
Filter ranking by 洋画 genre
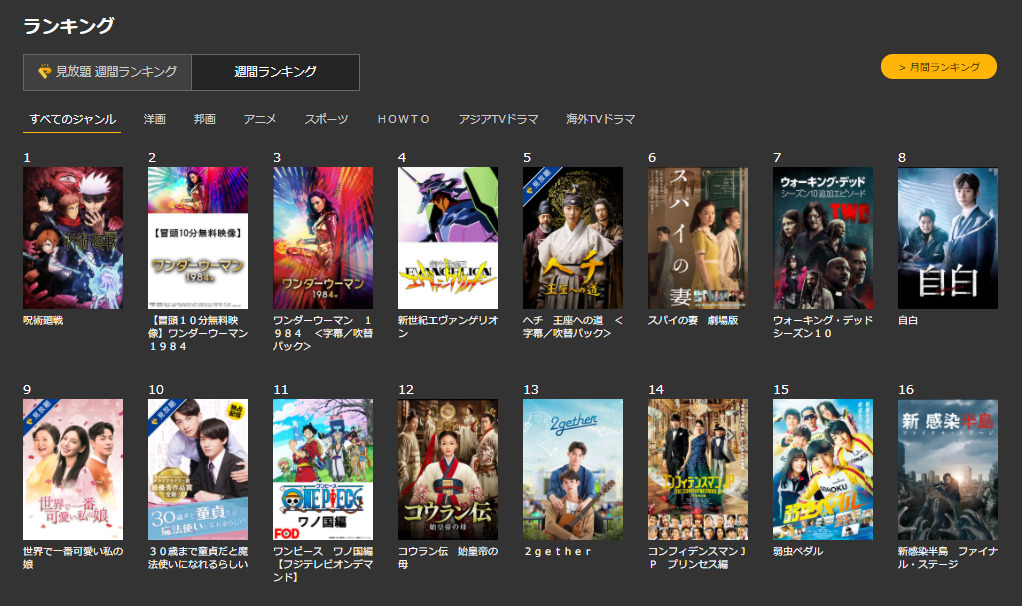click(x=154, y=119)
